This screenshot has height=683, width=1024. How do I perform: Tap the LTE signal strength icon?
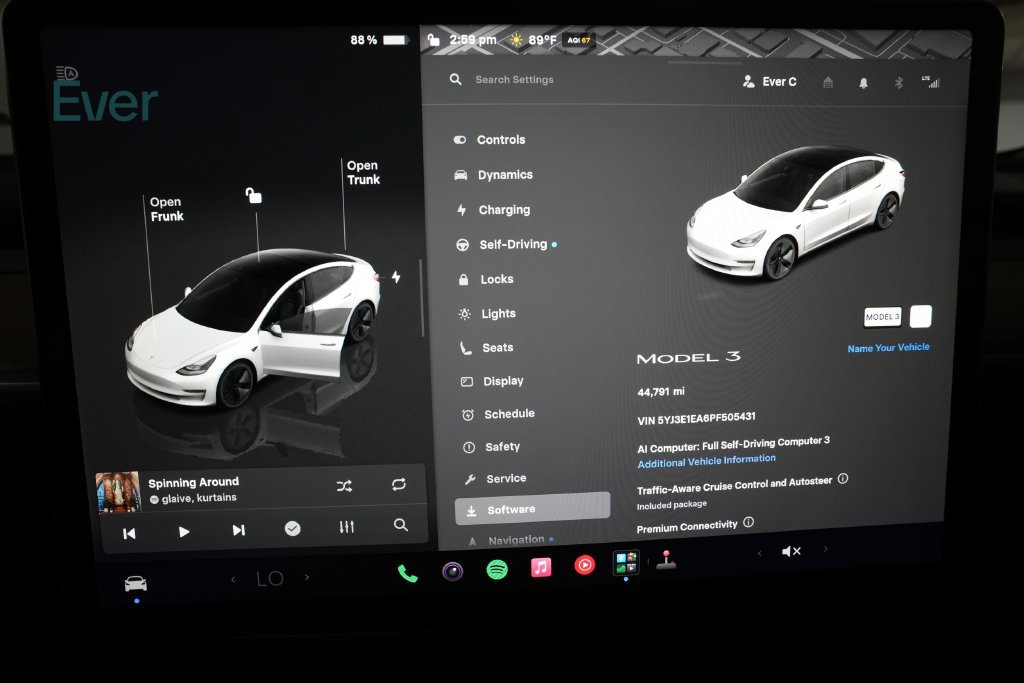(x=931, y=82)
